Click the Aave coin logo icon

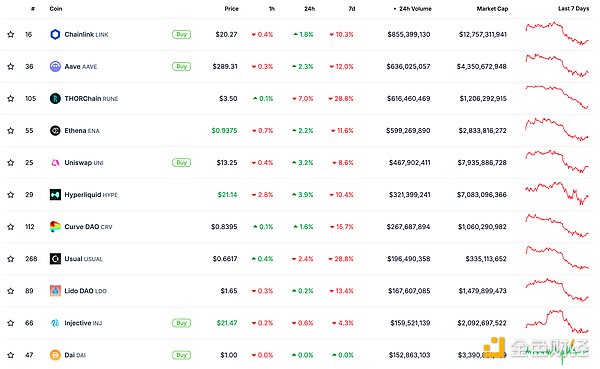pos(55,67)
